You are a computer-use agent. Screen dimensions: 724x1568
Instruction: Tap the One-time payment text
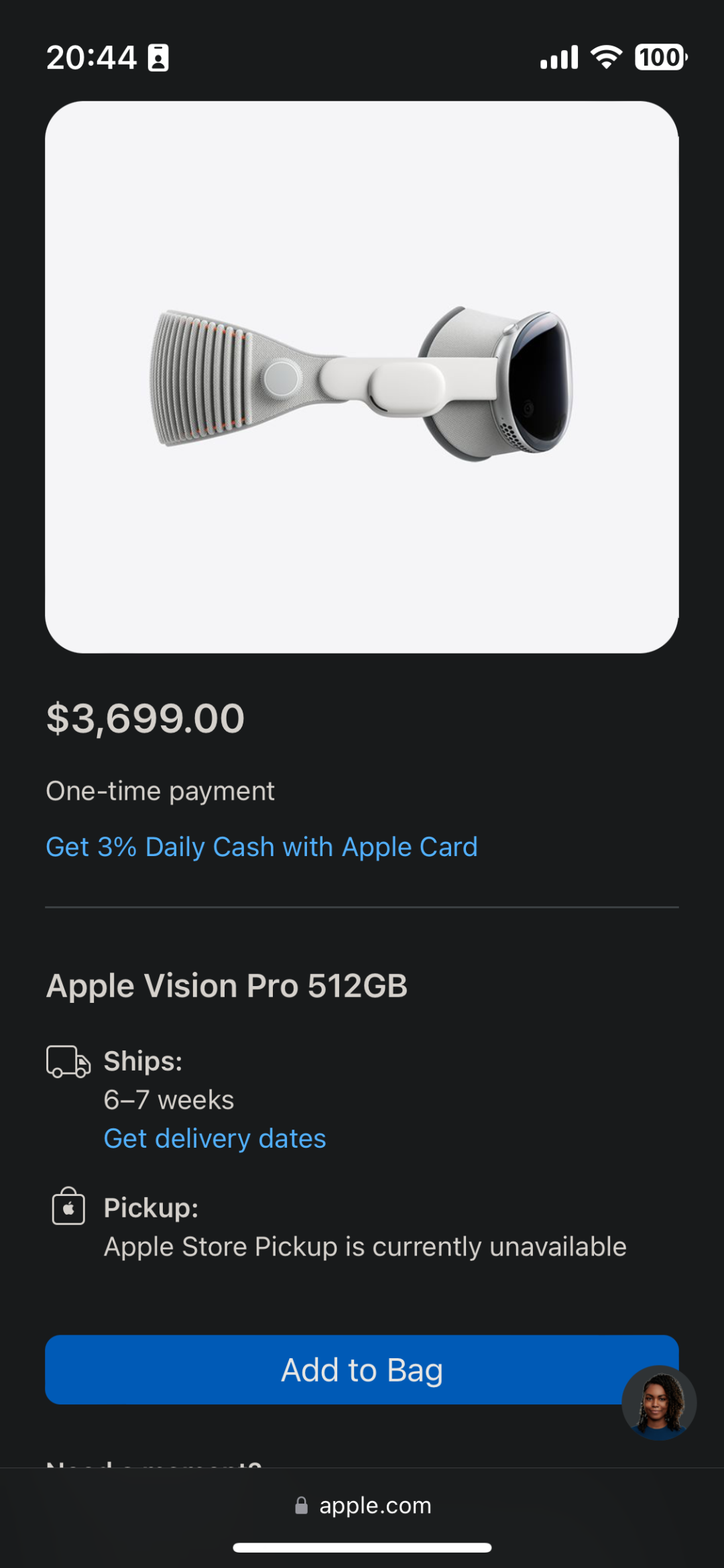click(x=160, y=791)
